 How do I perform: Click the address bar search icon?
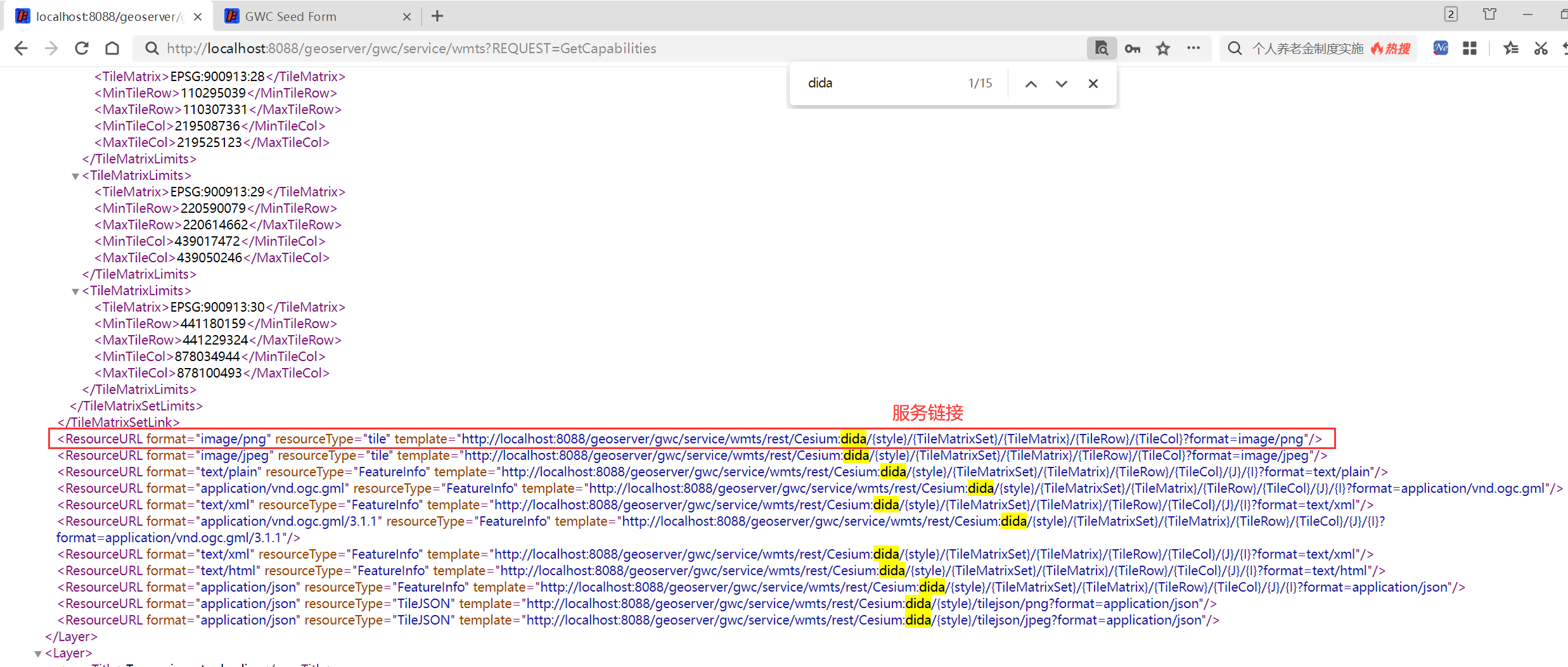click(x=151, y=48)
